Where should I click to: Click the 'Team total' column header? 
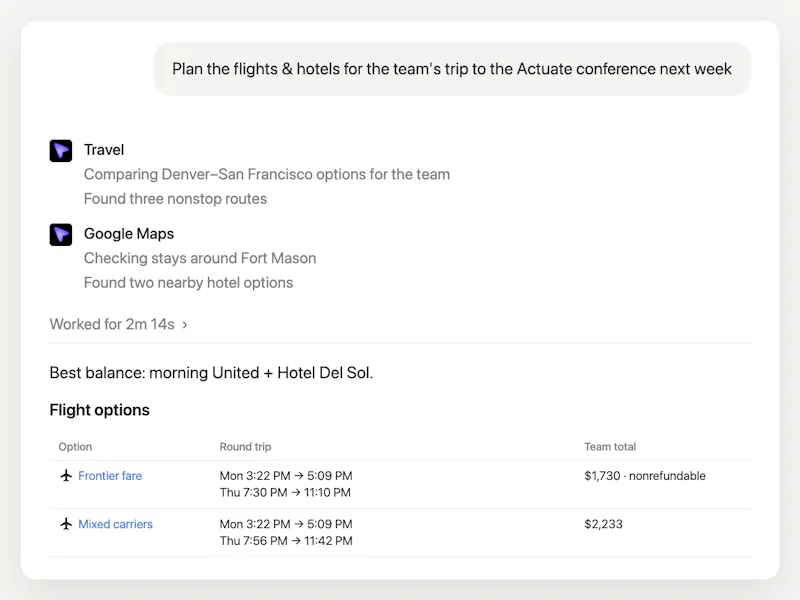point(610,446)
